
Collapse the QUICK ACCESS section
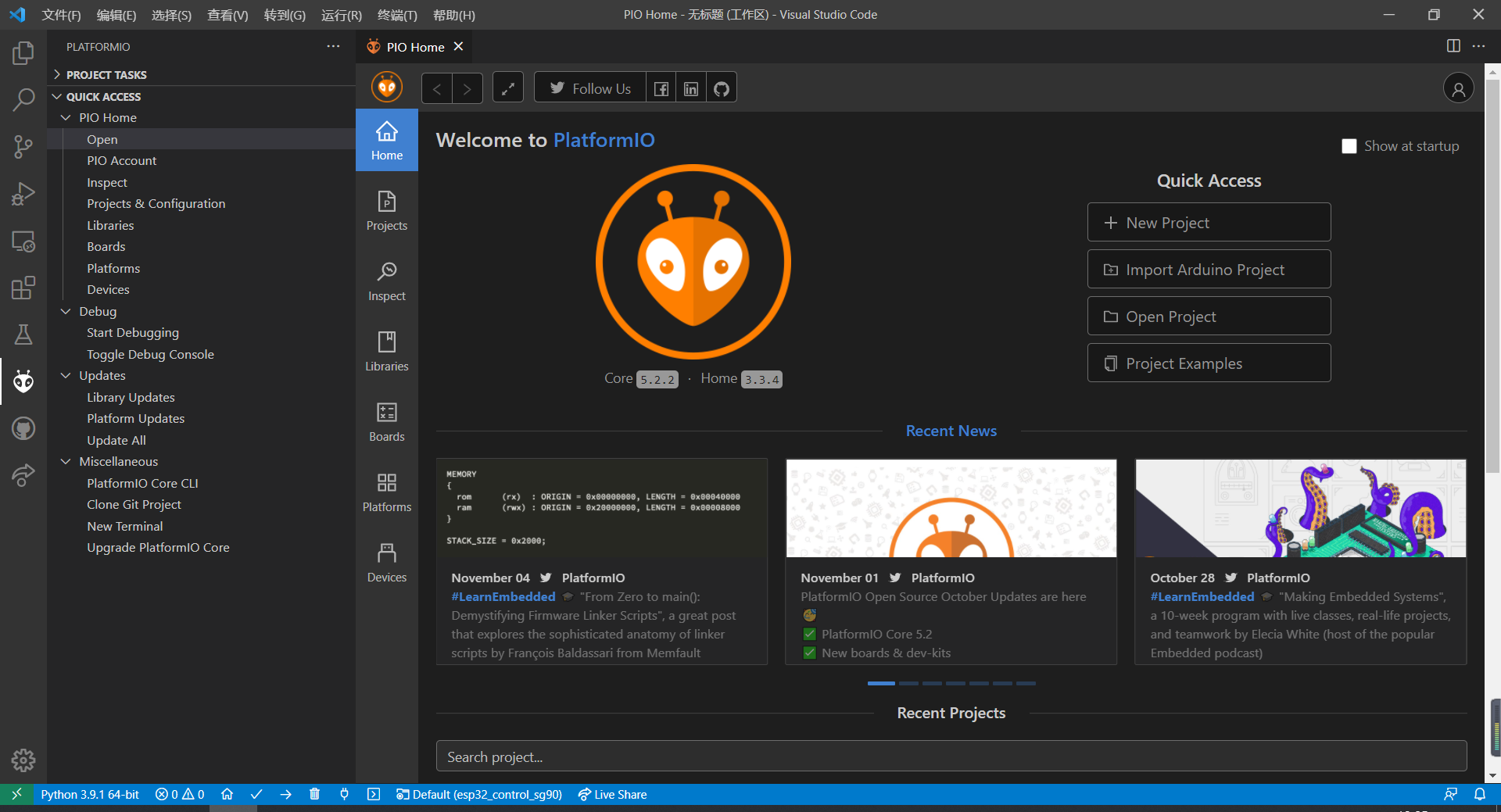pos(56,96)
